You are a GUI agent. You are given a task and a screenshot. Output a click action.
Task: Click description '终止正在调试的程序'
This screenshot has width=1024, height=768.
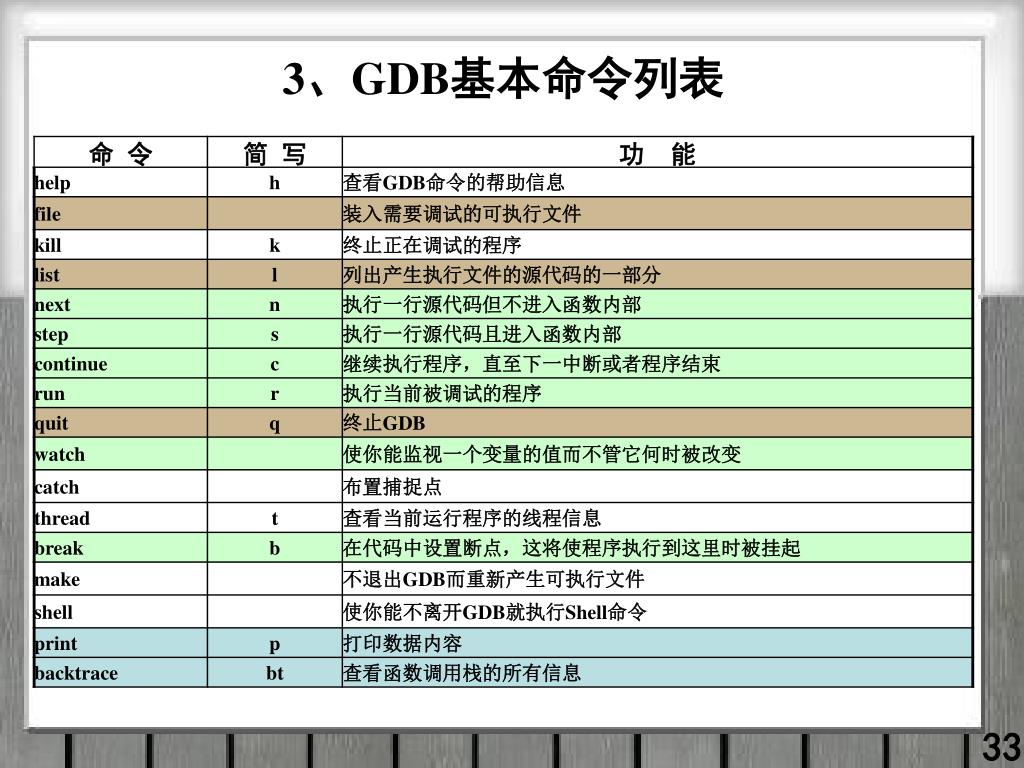click(432, 246)
